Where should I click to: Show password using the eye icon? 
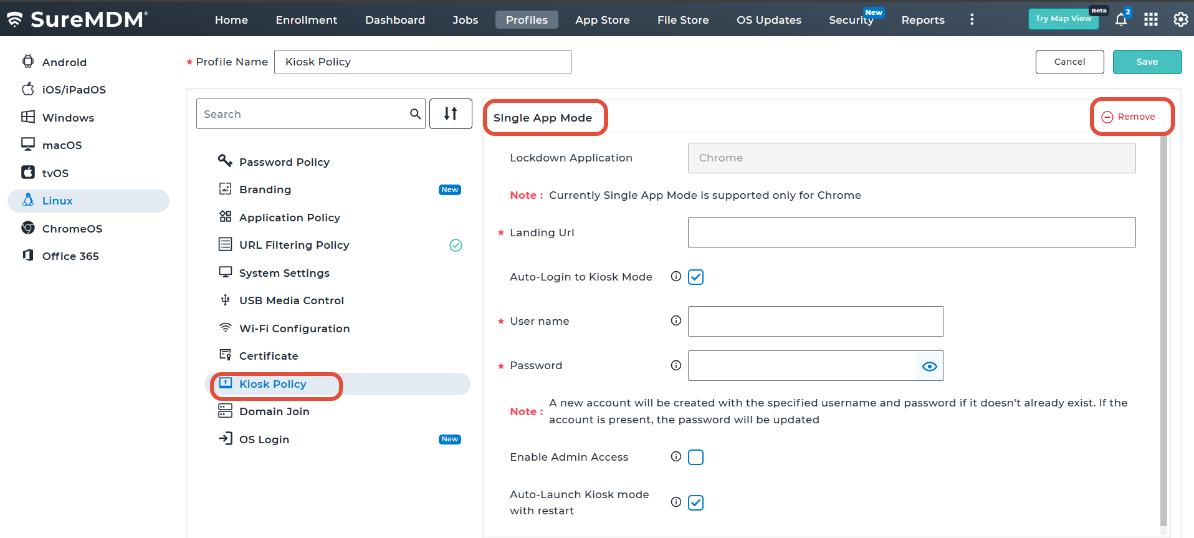pyautogui.click(x=929, y=366)
